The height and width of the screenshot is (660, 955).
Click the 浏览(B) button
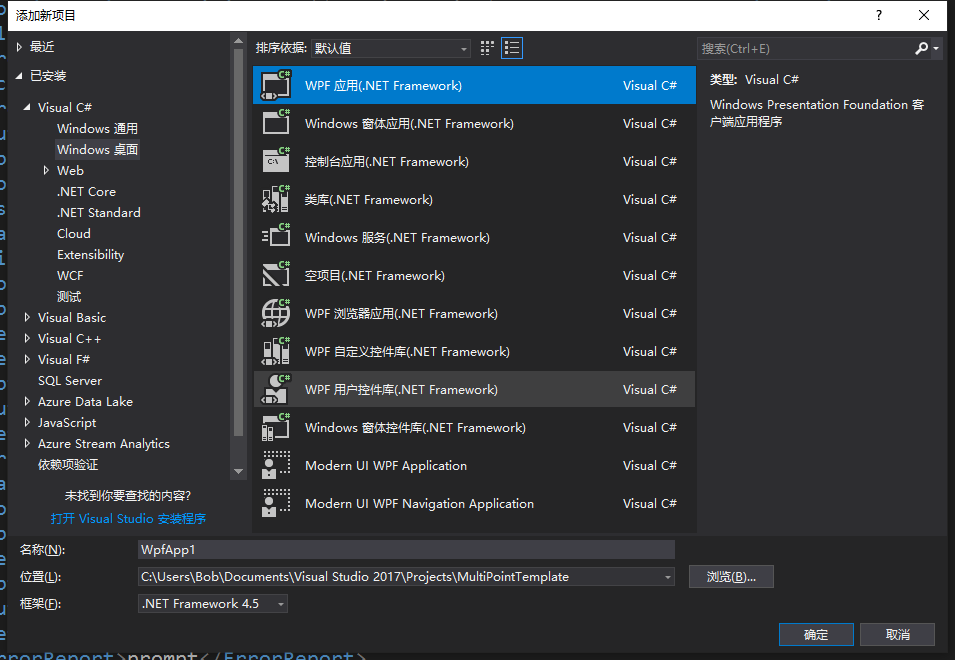(731, 576)
